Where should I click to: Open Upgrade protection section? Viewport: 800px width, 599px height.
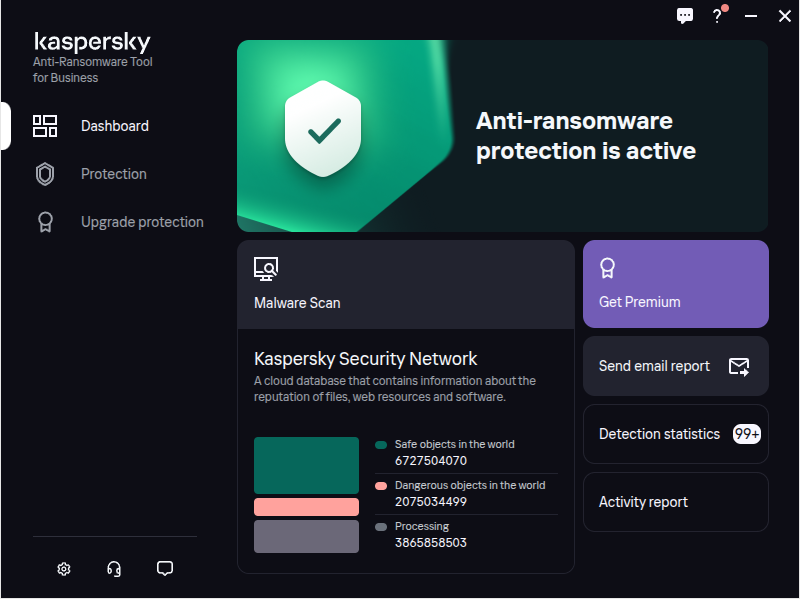click(142, 222)
